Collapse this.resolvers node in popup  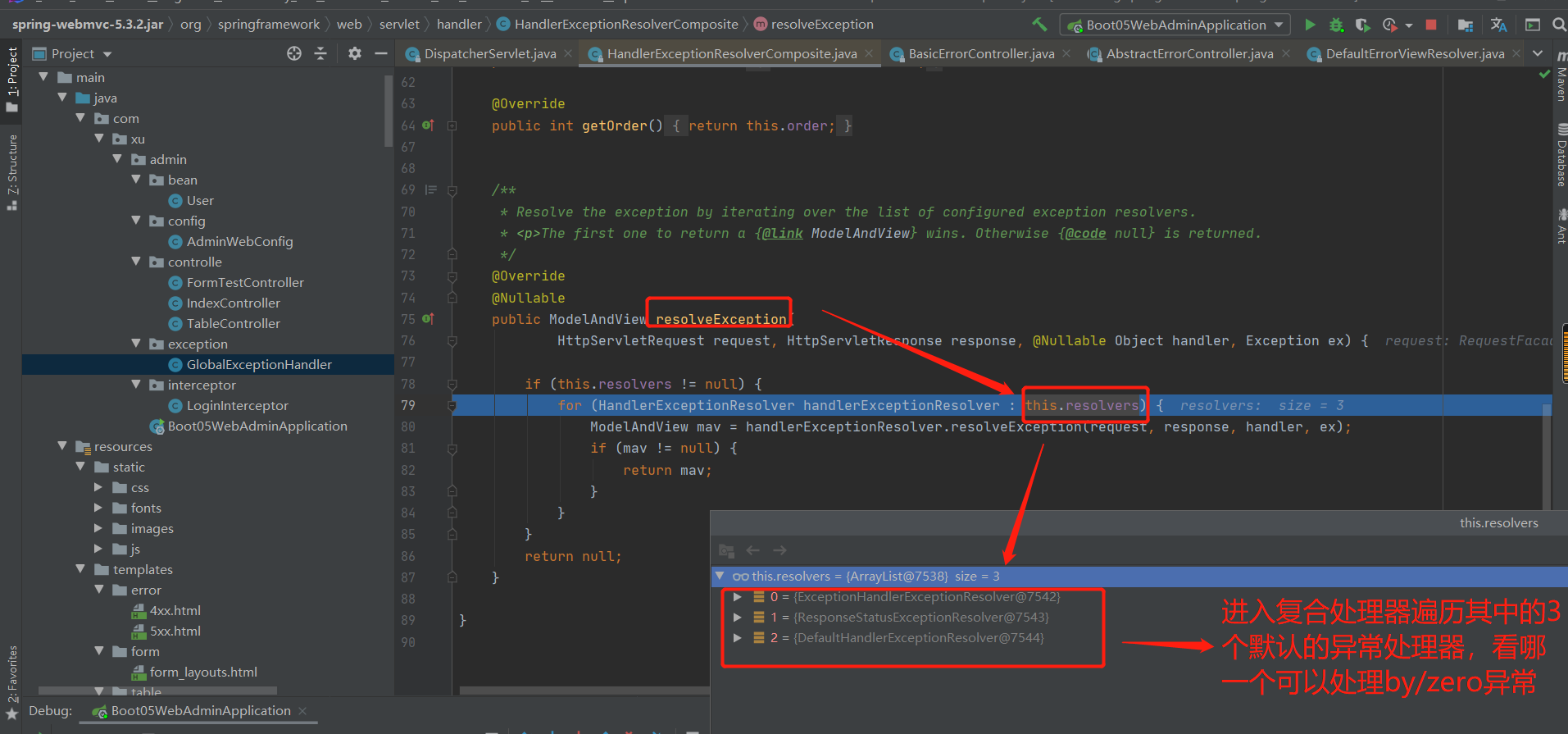pos(720,577)
